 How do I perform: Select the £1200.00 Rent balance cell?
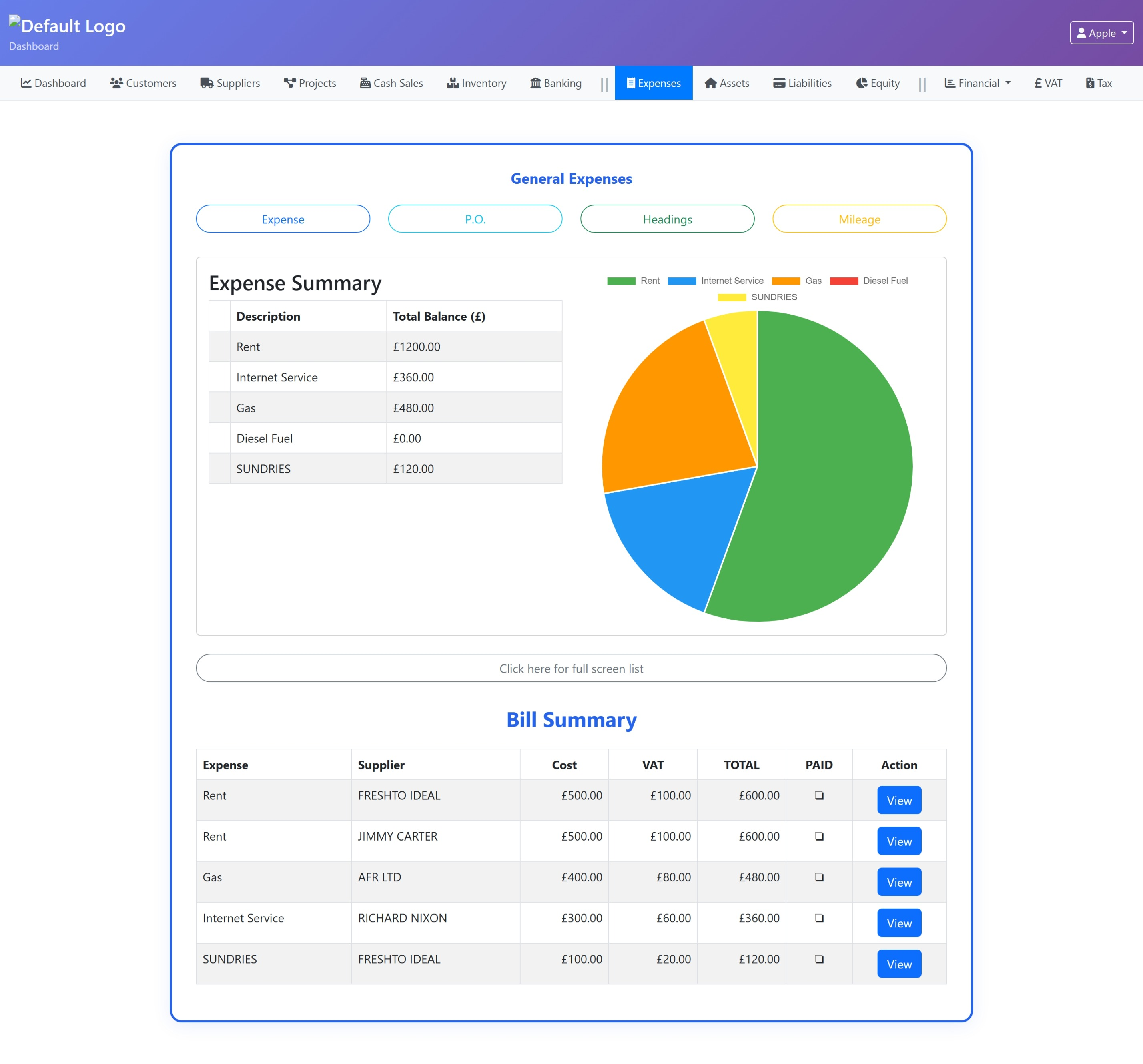tap(474, 347)
